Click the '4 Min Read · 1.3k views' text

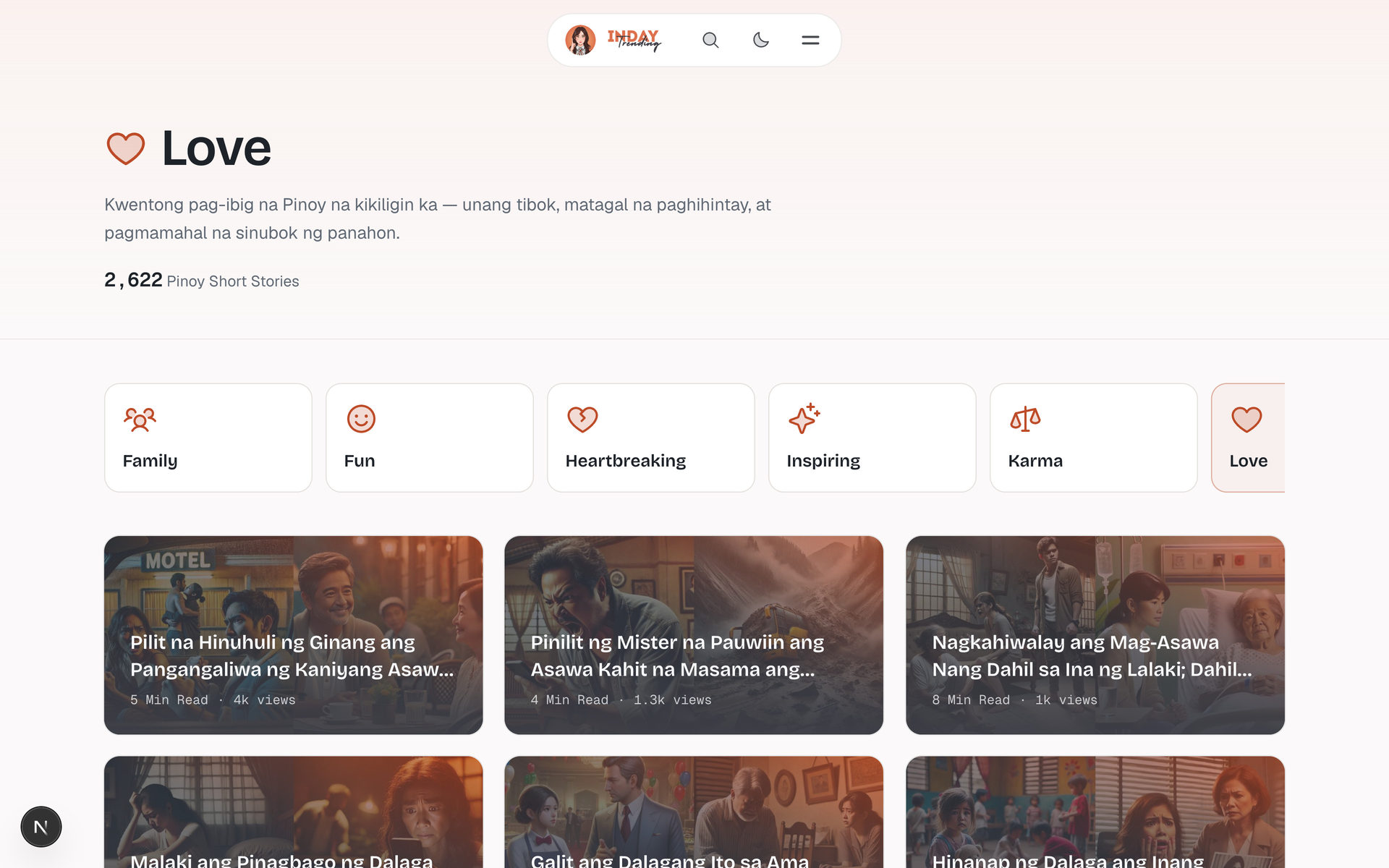point(621,700)
